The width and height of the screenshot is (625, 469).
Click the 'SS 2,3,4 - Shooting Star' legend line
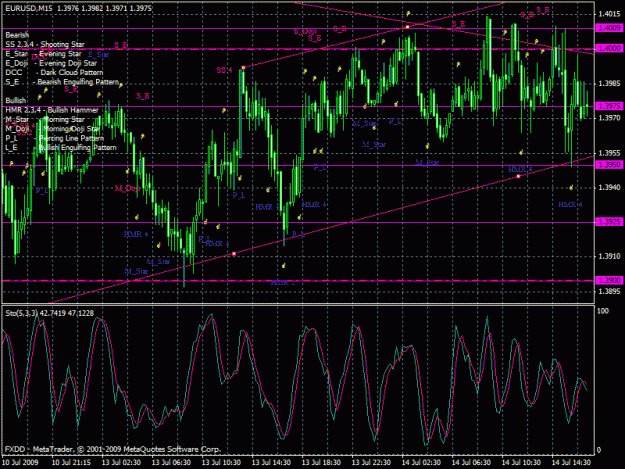pos(45,44)
